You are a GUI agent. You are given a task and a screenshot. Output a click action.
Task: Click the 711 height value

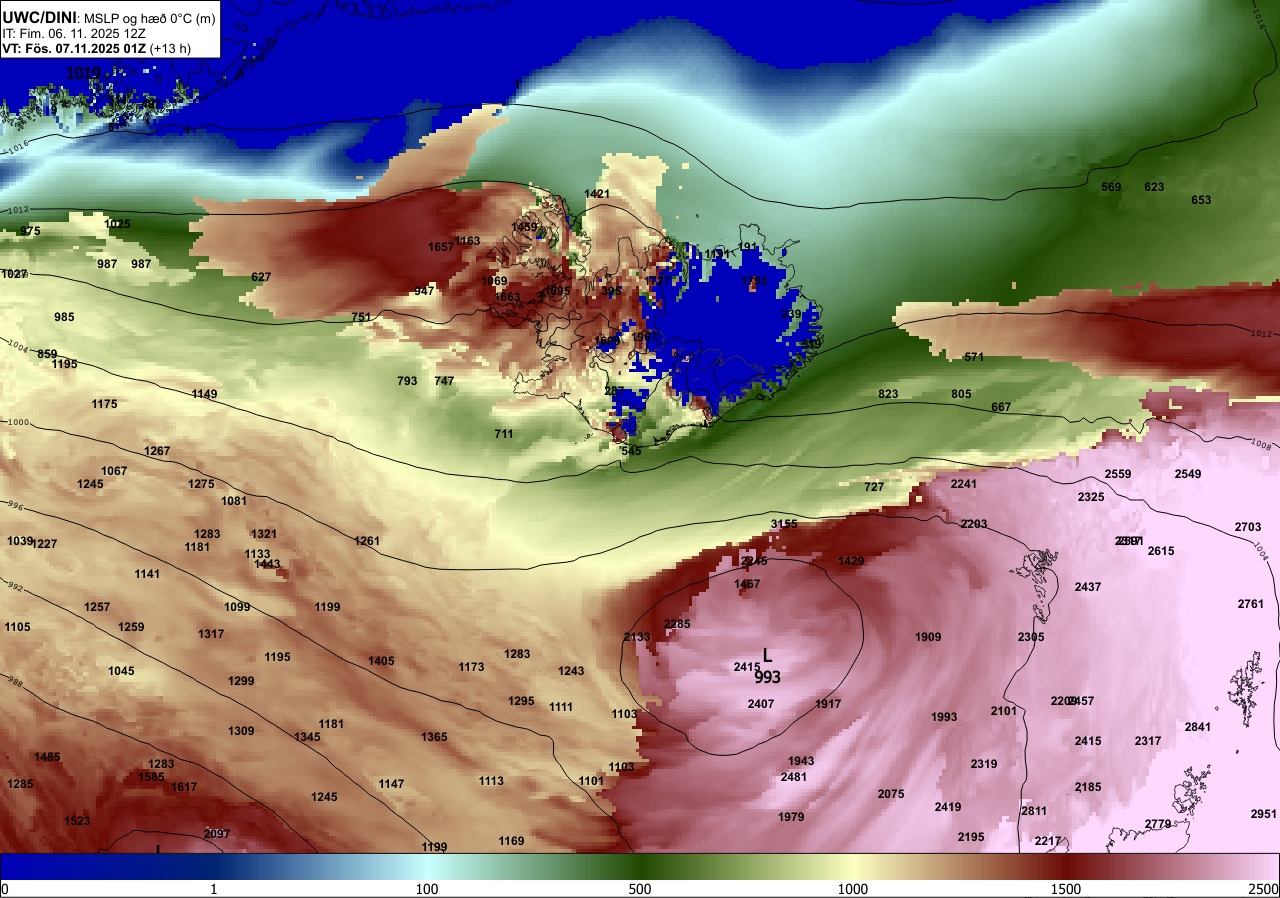click(504, 434)
